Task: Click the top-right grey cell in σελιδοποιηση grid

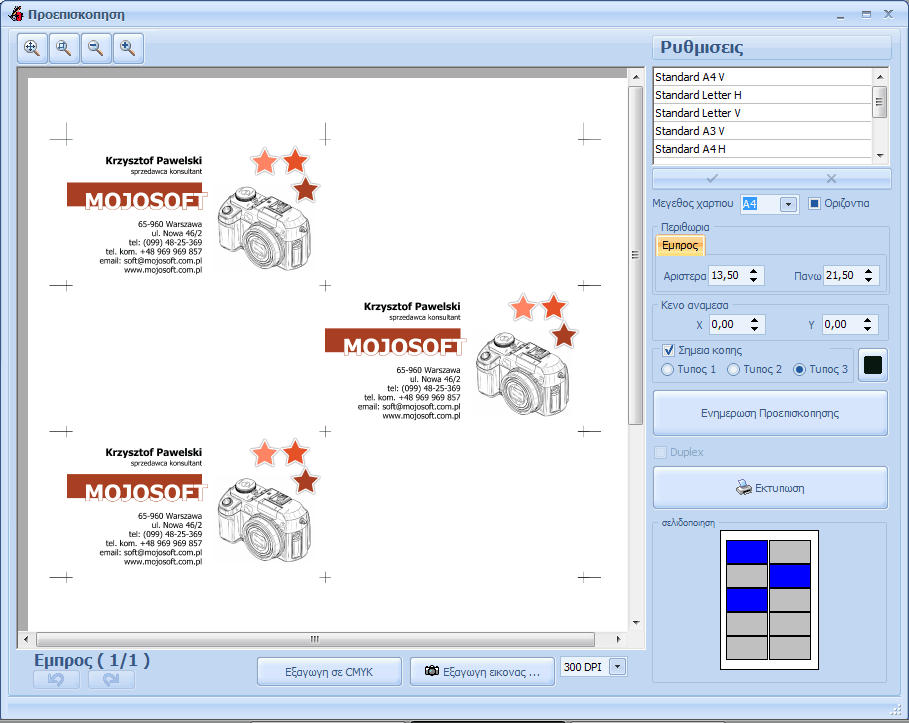Action: tap(790, 552)
